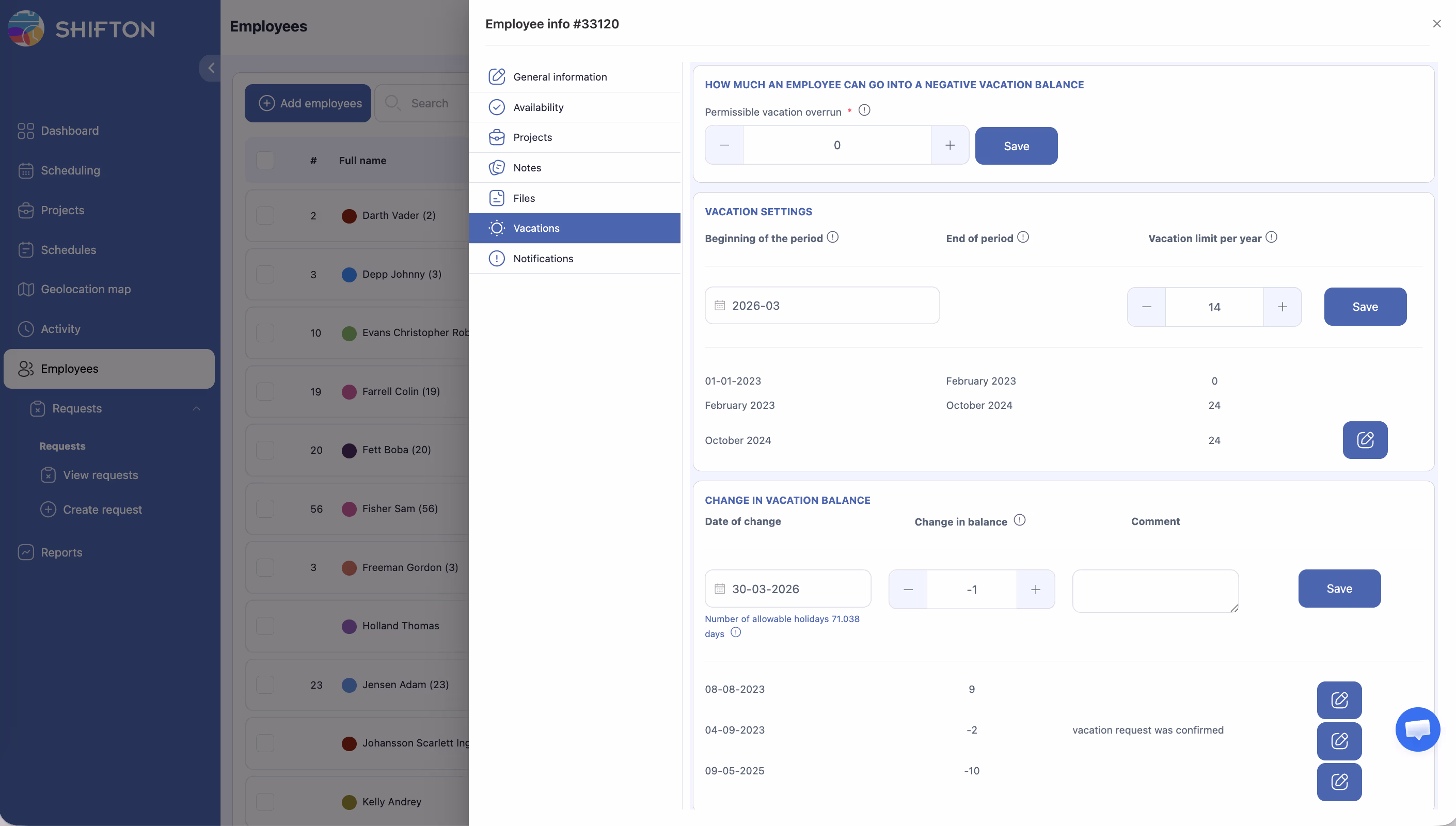Click the Comment text area
1456x826 pixels.
(1155, 591)
